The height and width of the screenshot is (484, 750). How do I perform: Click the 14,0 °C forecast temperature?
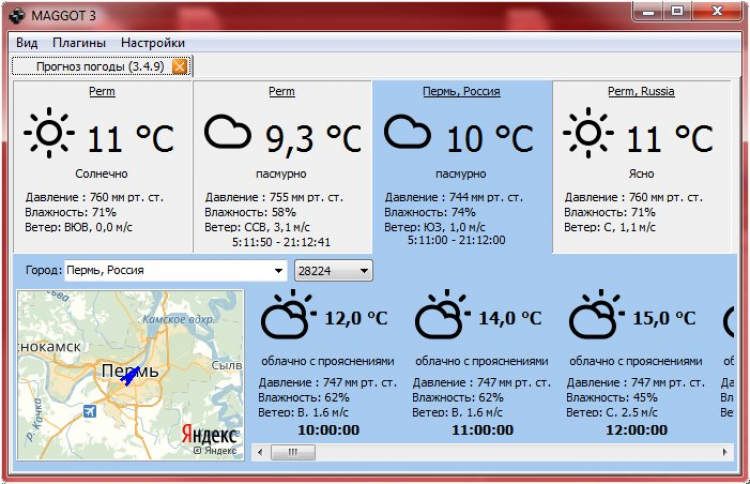pos(510,318)
